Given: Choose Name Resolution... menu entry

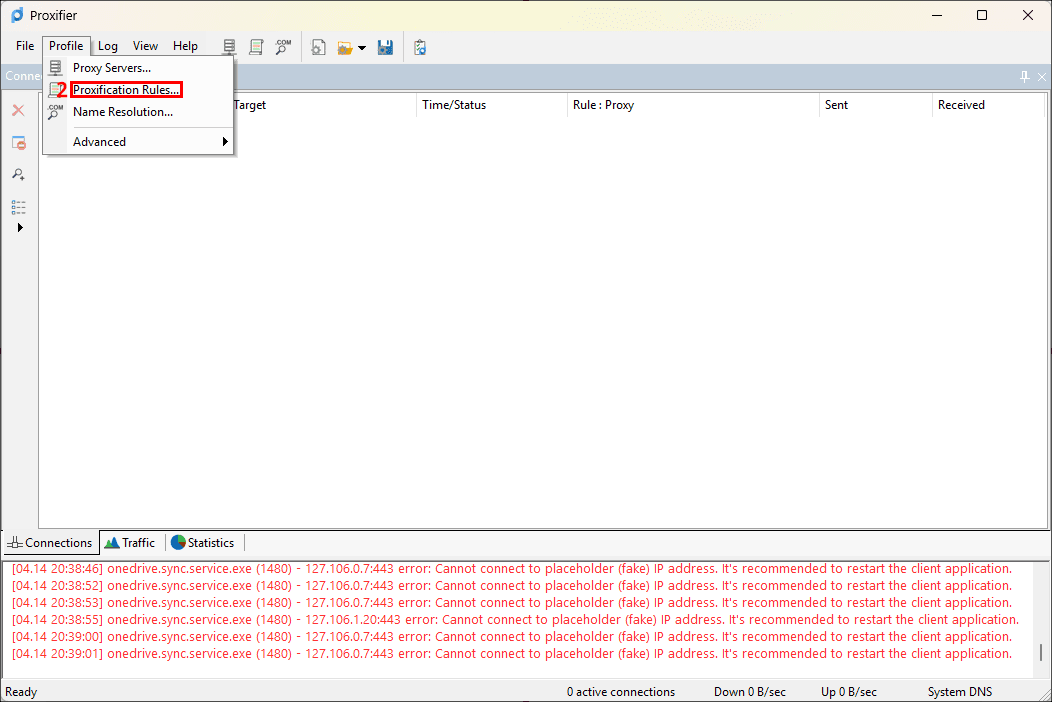Looking at the screenshot, I should 138,112.
